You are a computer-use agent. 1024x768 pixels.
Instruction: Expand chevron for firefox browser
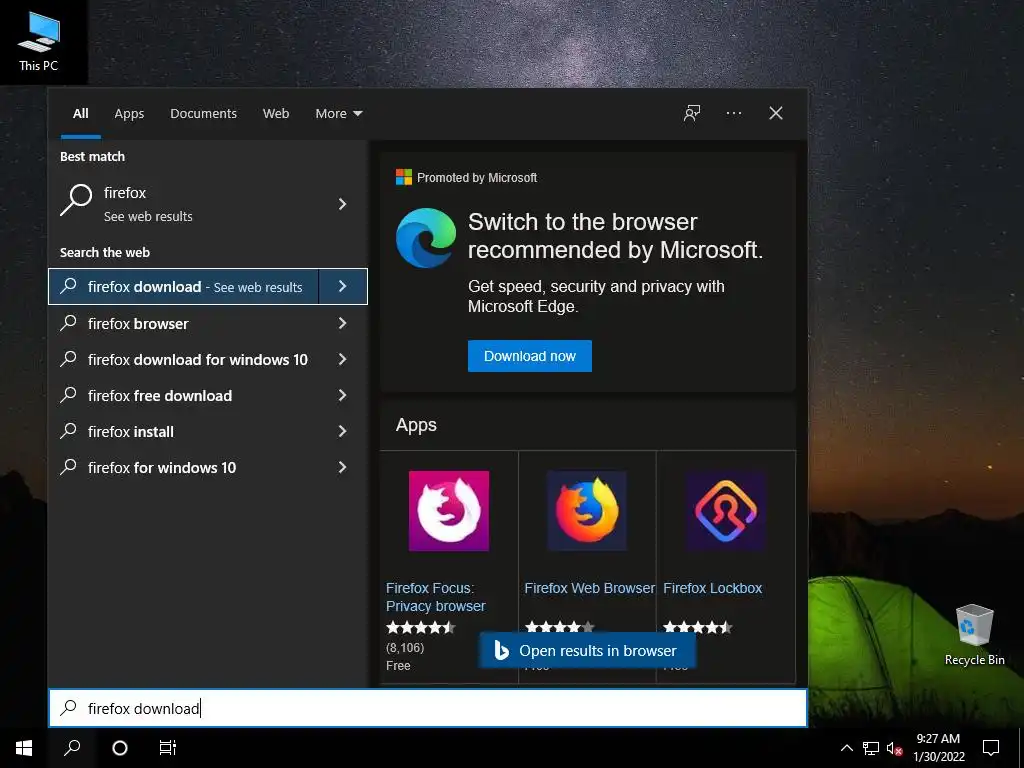click(342, 323)
